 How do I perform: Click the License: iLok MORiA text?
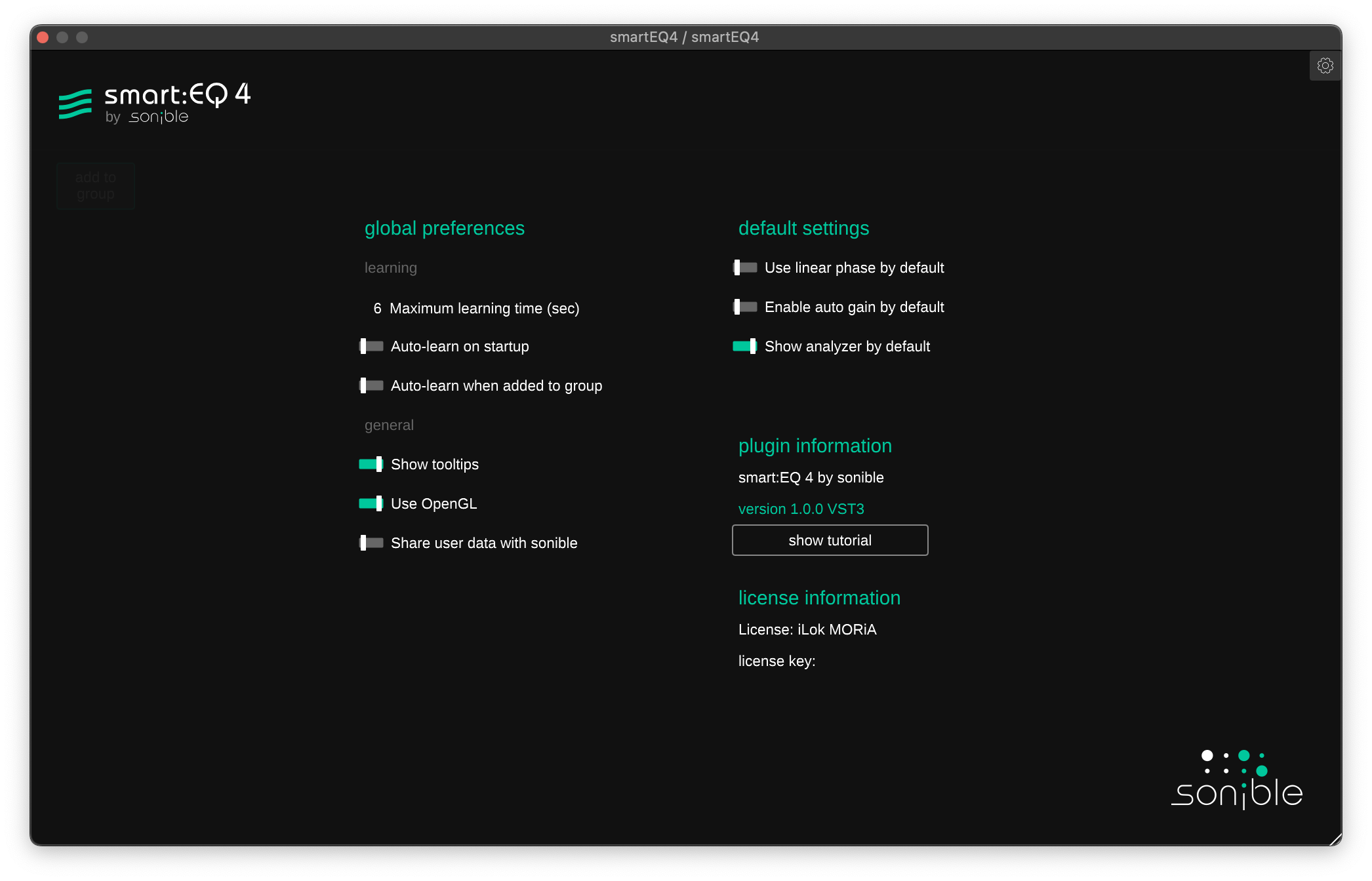pos(807,629)
